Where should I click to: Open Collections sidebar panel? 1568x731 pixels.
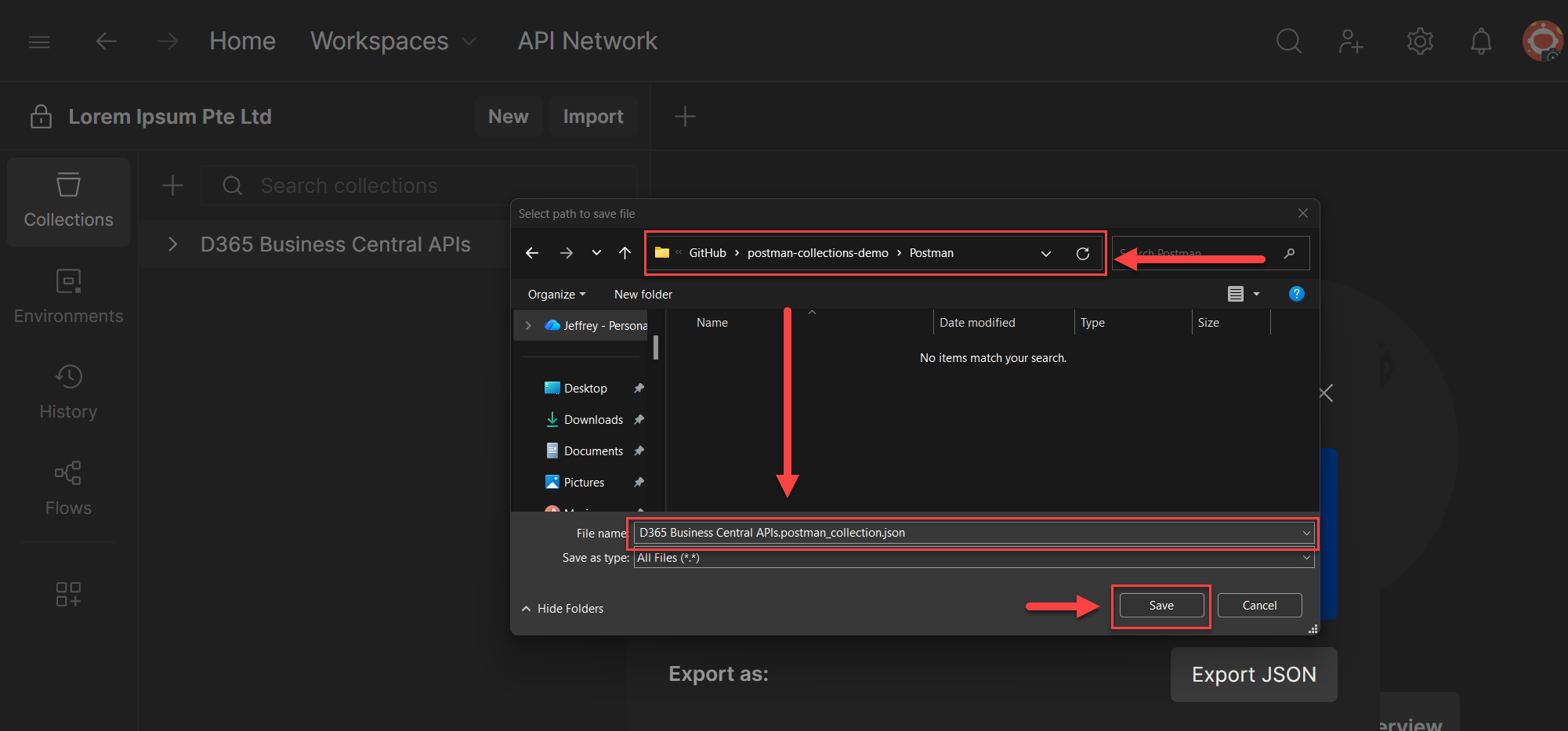(x=69, y=201)
